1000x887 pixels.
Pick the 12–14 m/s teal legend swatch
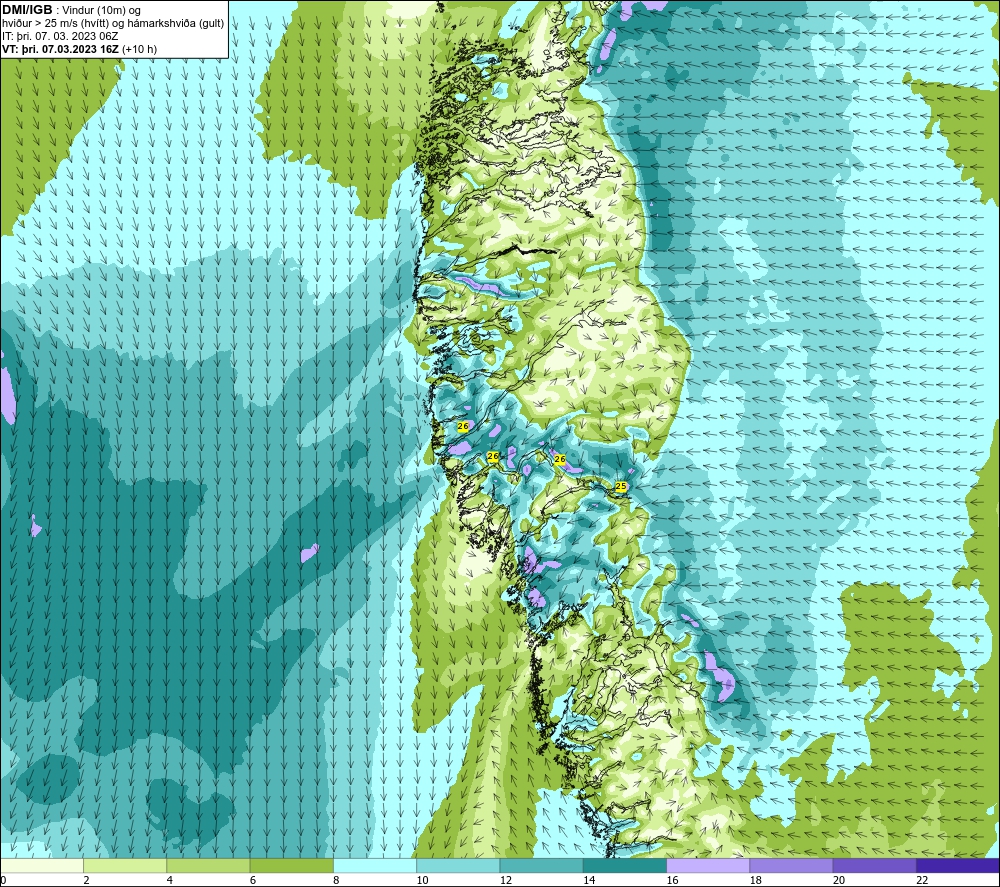pyautogui.click(x=541, y=865)
